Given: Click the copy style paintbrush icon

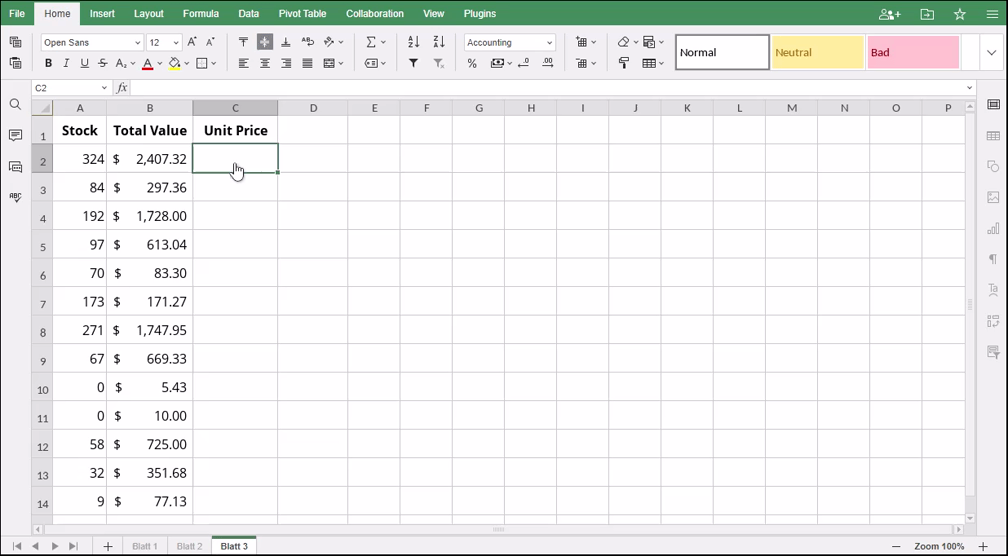Looking at the screenshot, I should [624, 63].
